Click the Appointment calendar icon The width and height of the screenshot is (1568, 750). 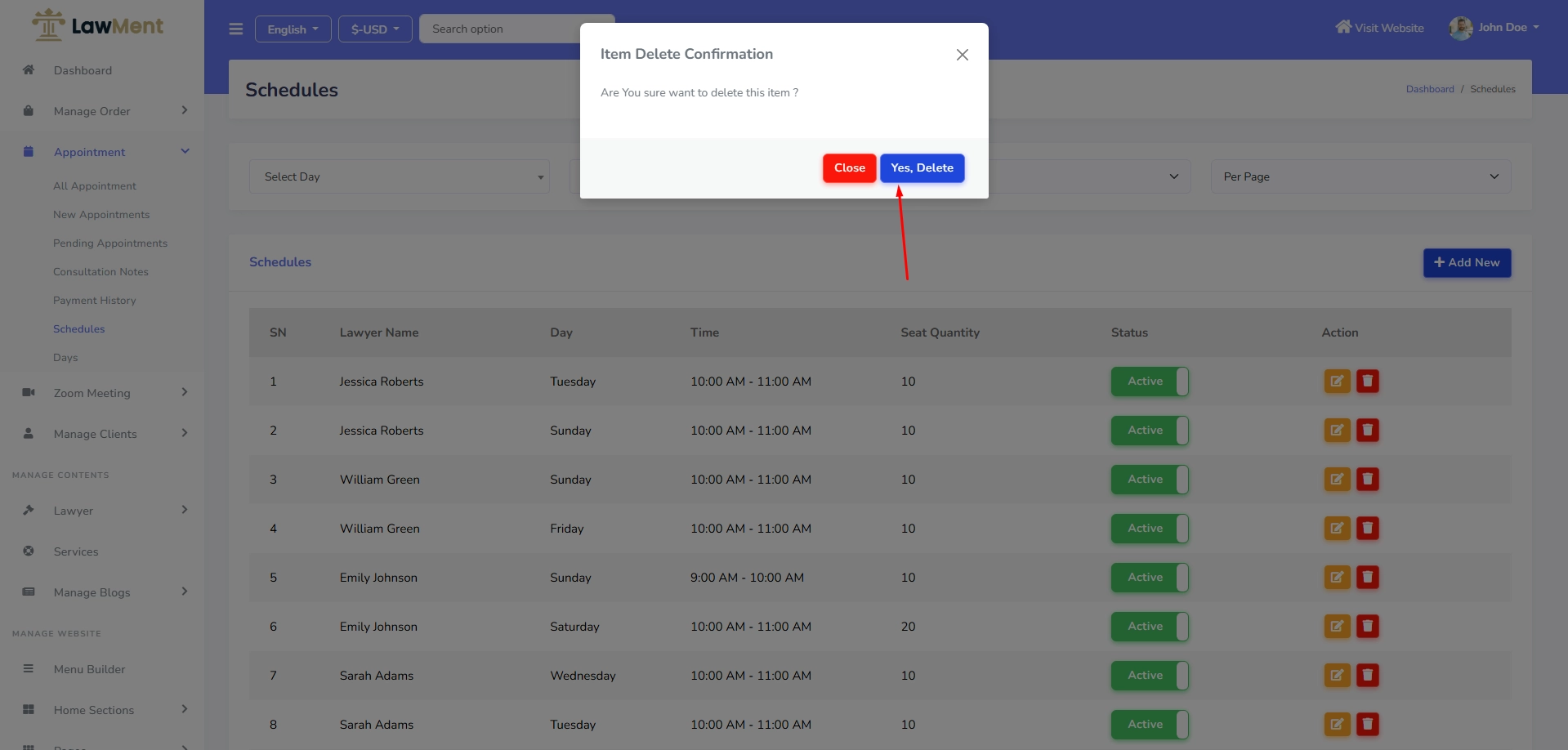pos(29,151)
